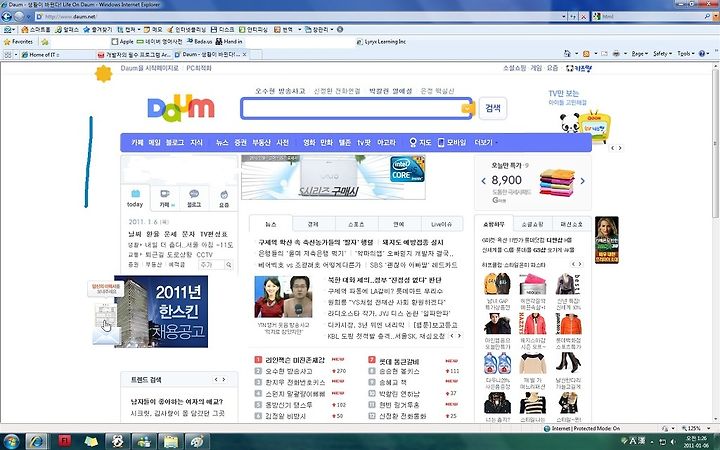Show next 오늘만 특가 deal arrow
Viewport: 720px width, 450px height.
tap(583, 181)
